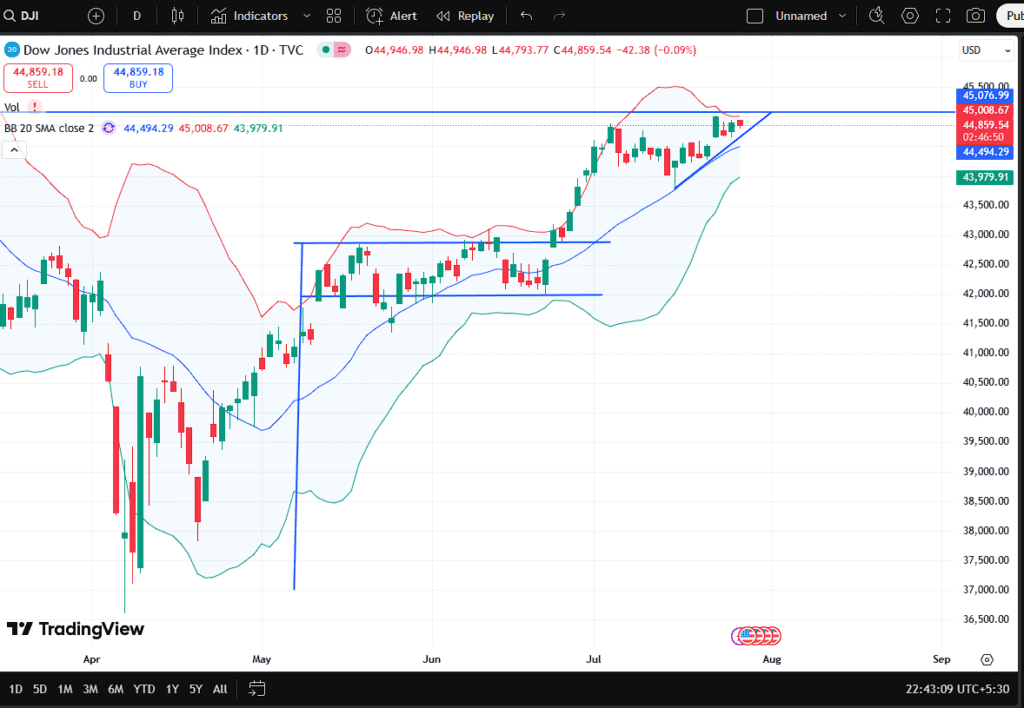Select the lower band value 43,979.91 in legend
Viewport: 1024px width, 708px height.
click(x=258, y=128)
